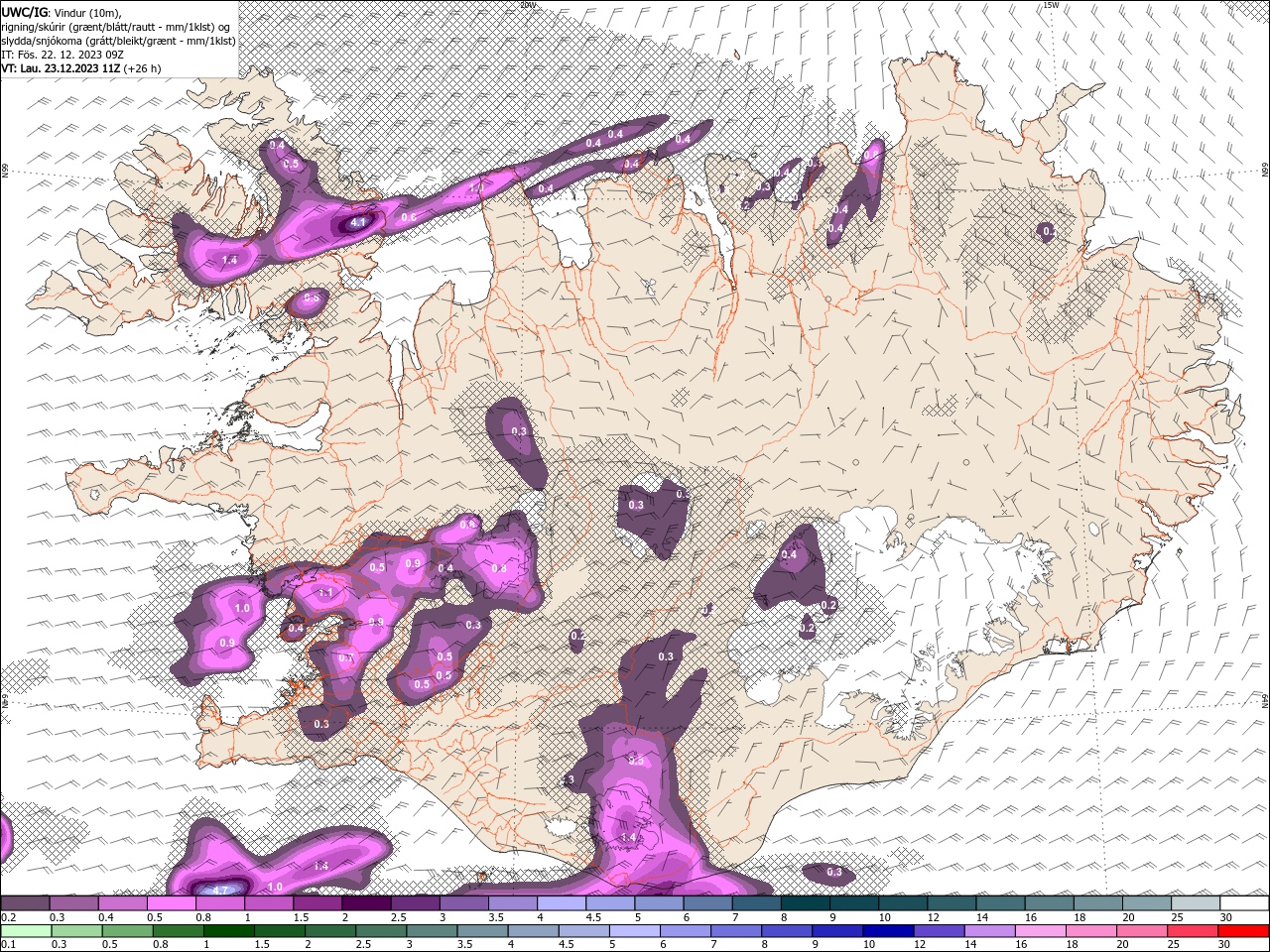The image size is (1270, 952).
Task: Click the 'IT: Fös. 22. 12. 2023 09Z' line
Action: pyautogui.click(x=62, y=54)
